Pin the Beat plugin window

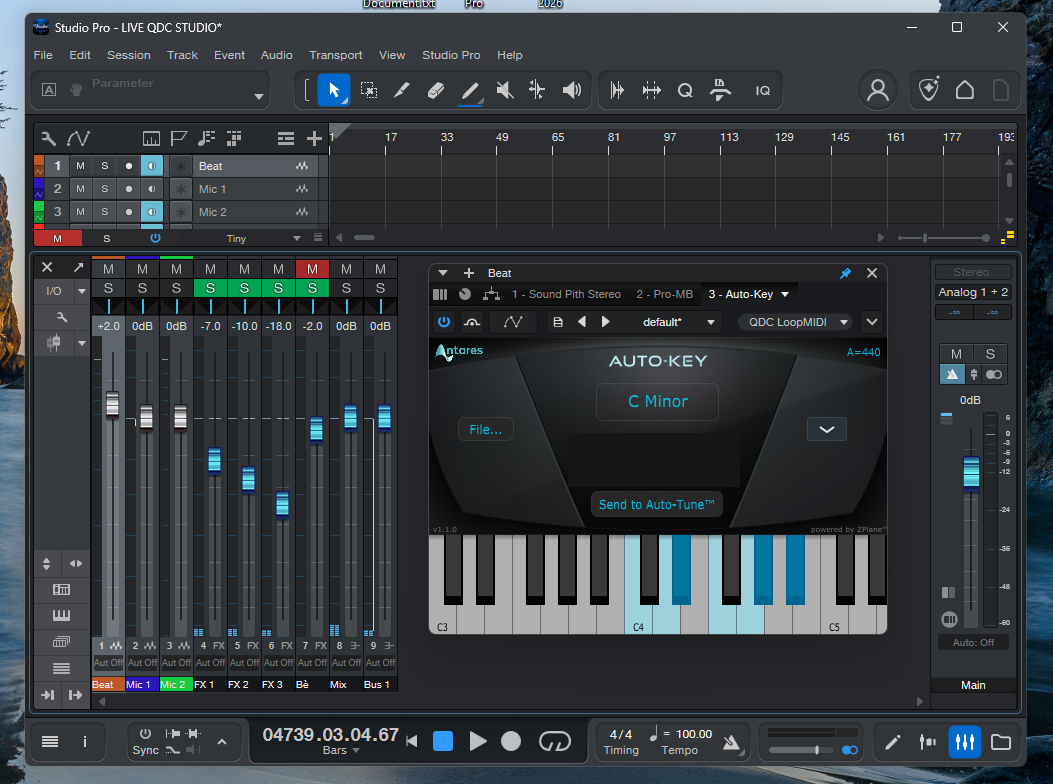pos(845,273)
